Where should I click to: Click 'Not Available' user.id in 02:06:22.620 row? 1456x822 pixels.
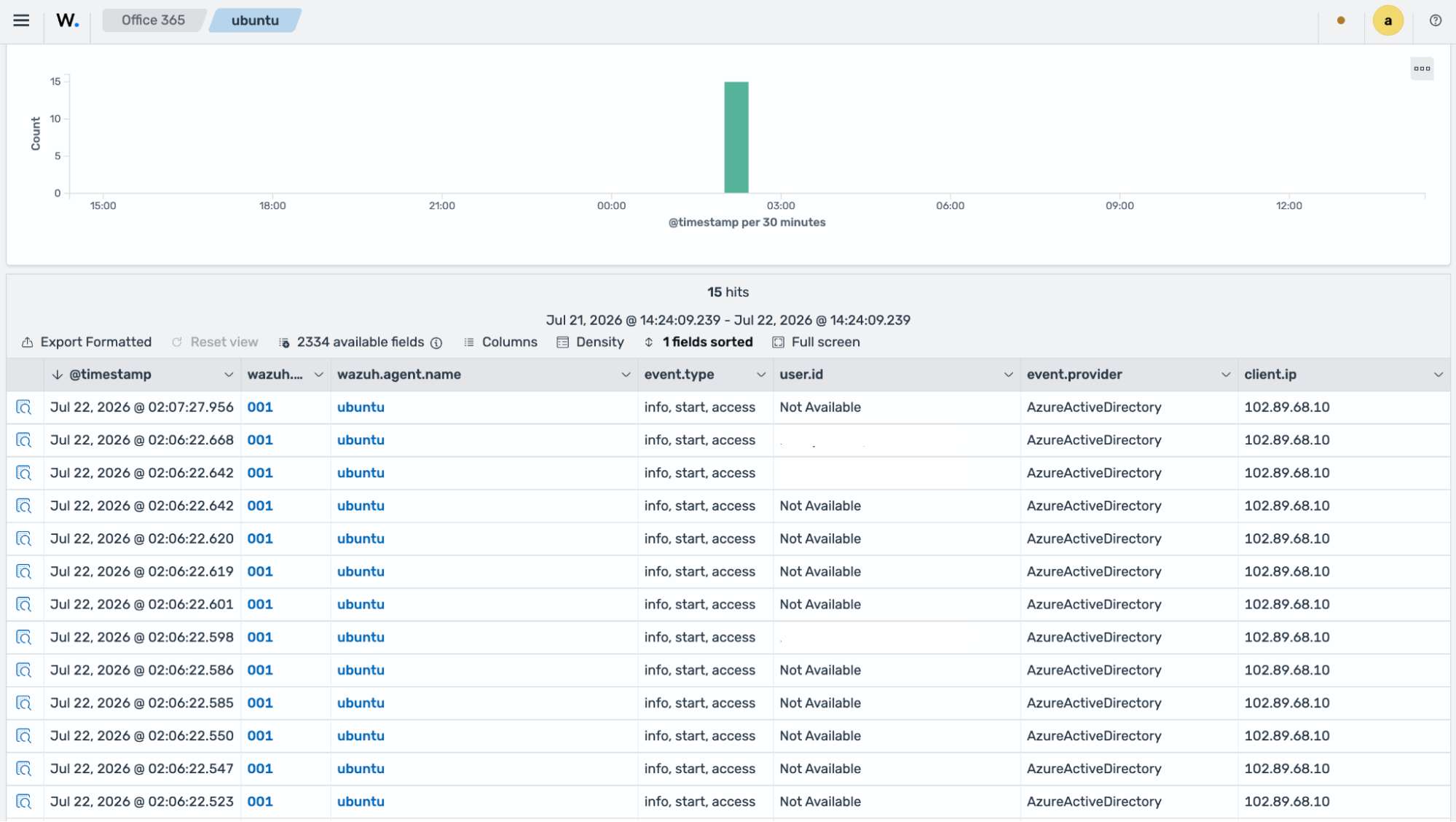[820, 539]
